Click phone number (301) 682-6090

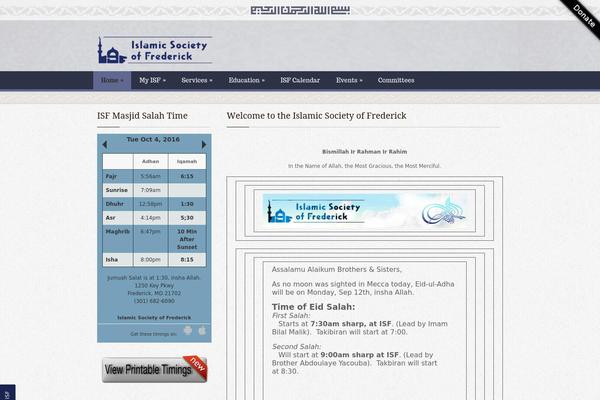click(154, 301)
